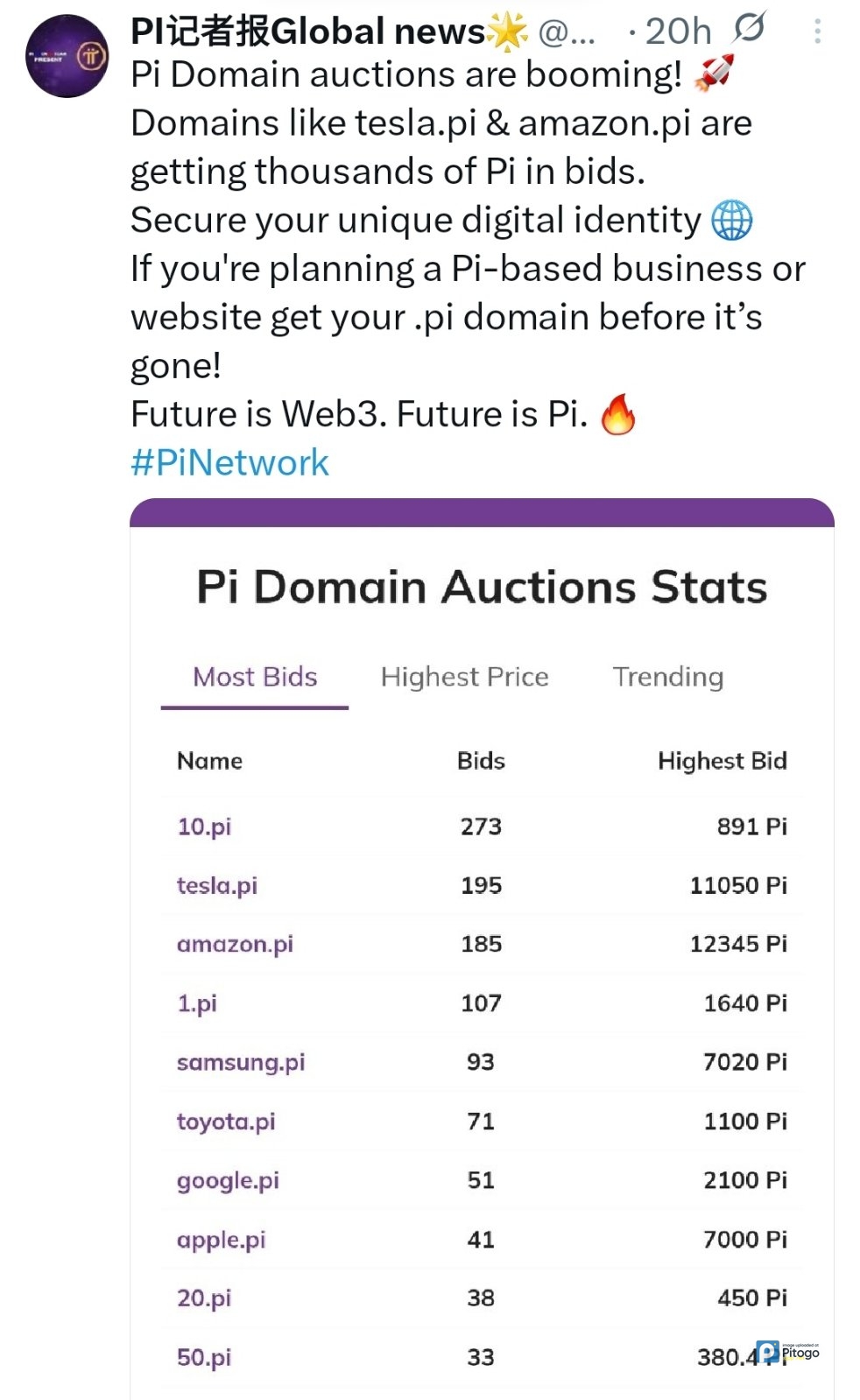Open the 1.pi domain entry

tap(197, 1003)
